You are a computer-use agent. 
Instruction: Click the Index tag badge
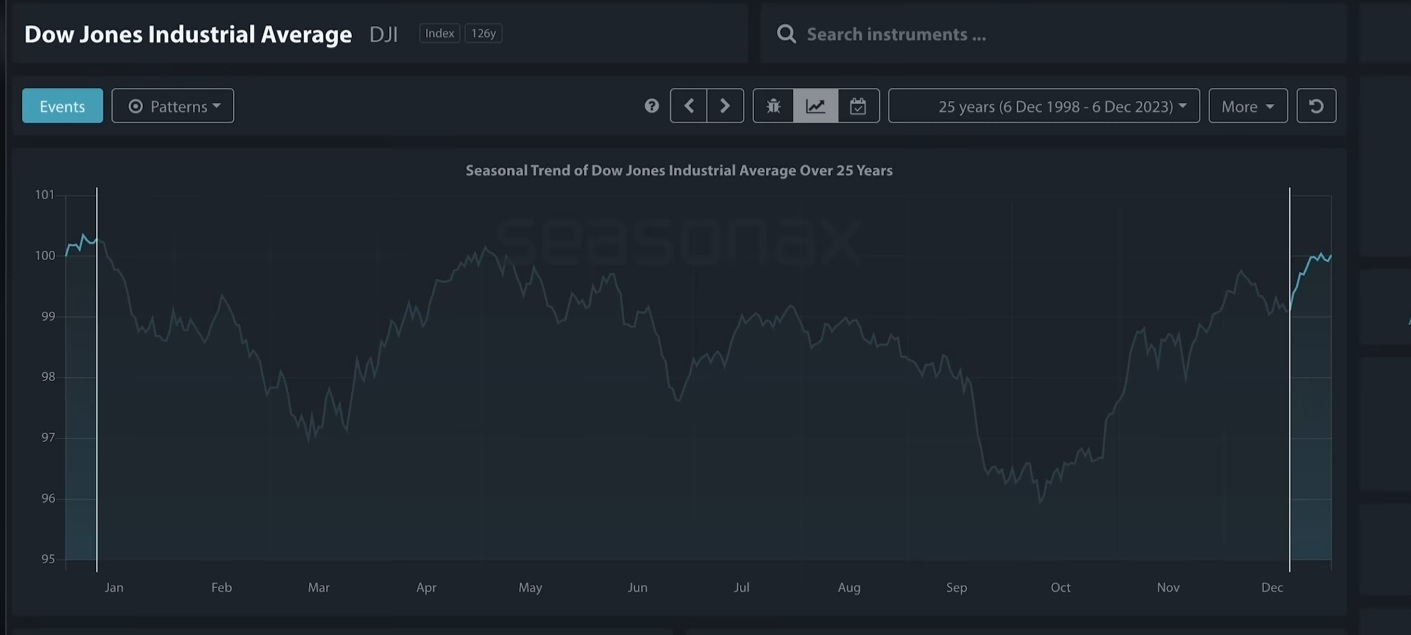pyautogui.click(x=440, y=33)
